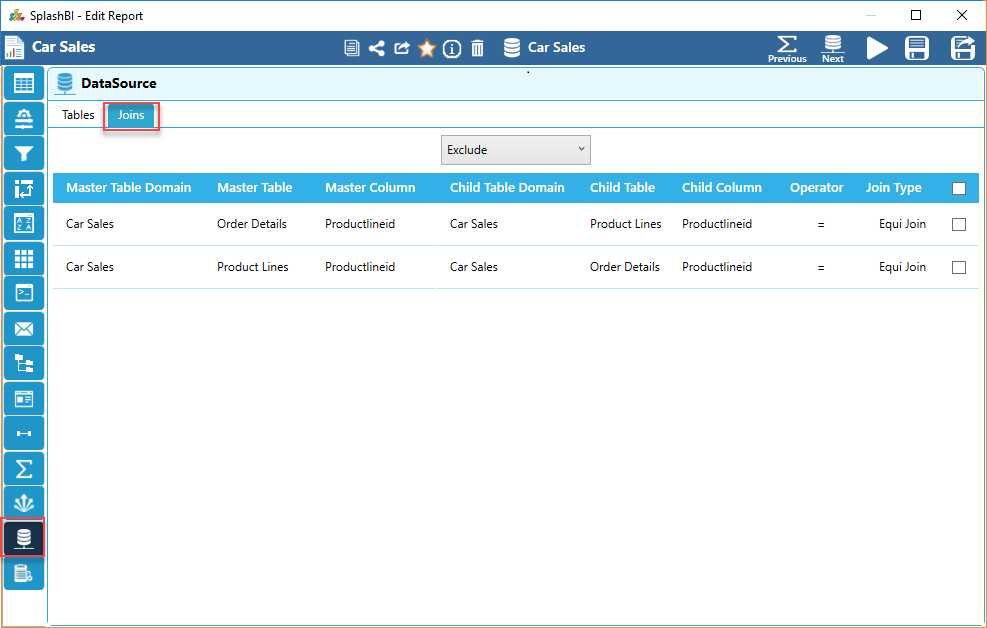Run the report with play icon
Viewport: 987px width, 628px height.
point(877,48)
